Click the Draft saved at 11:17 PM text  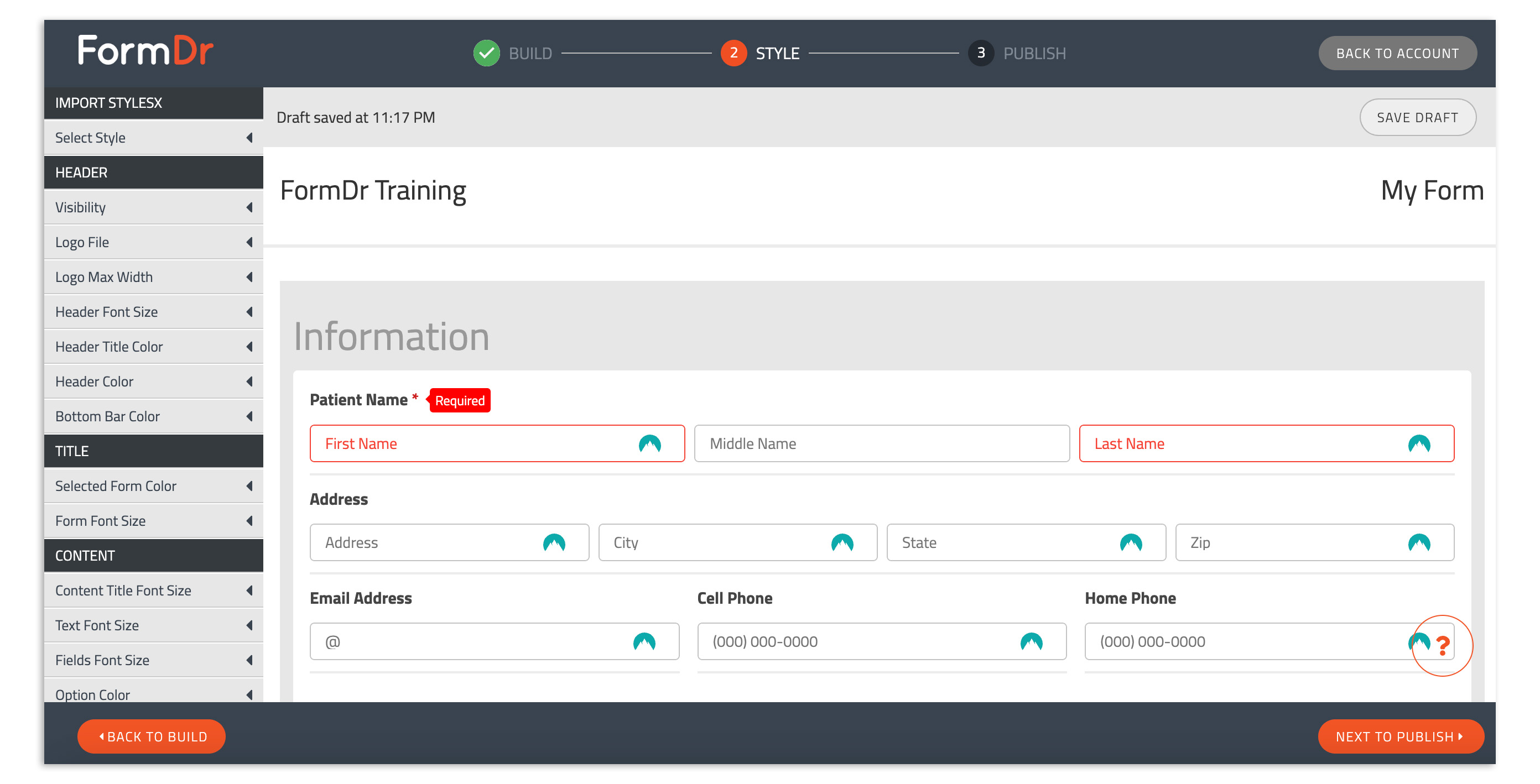pyautogui.click(x=356, y=118)
